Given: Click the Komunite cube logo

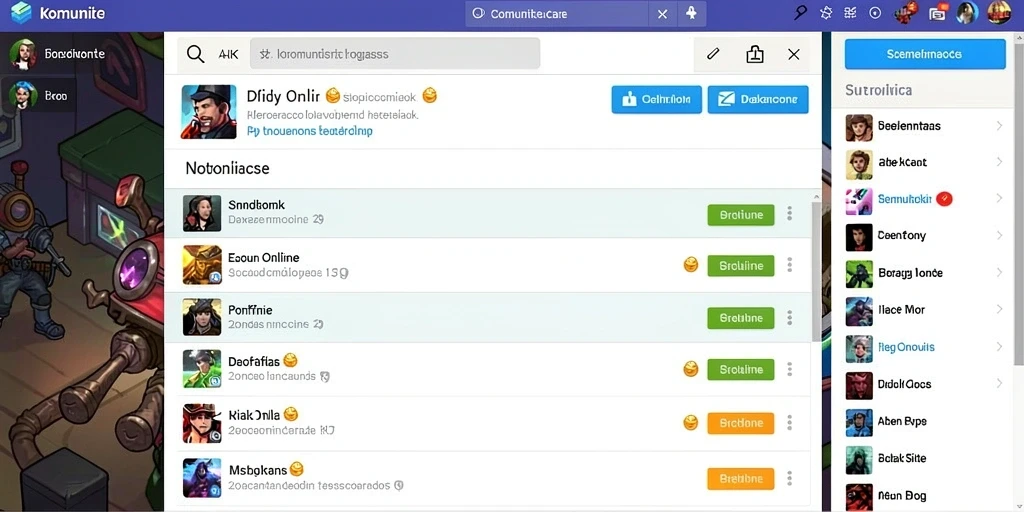Looking at the screenshot, I should (x=21, y=12).
